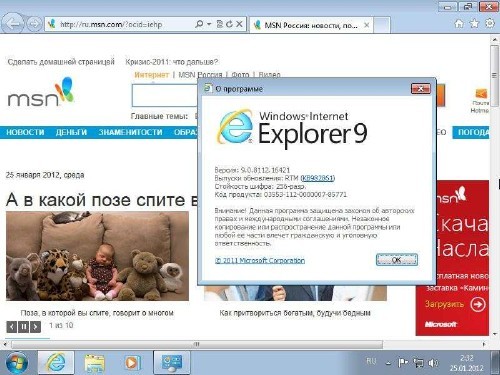
Task: Open Favorites star icon
Action: tap(474, 23)
